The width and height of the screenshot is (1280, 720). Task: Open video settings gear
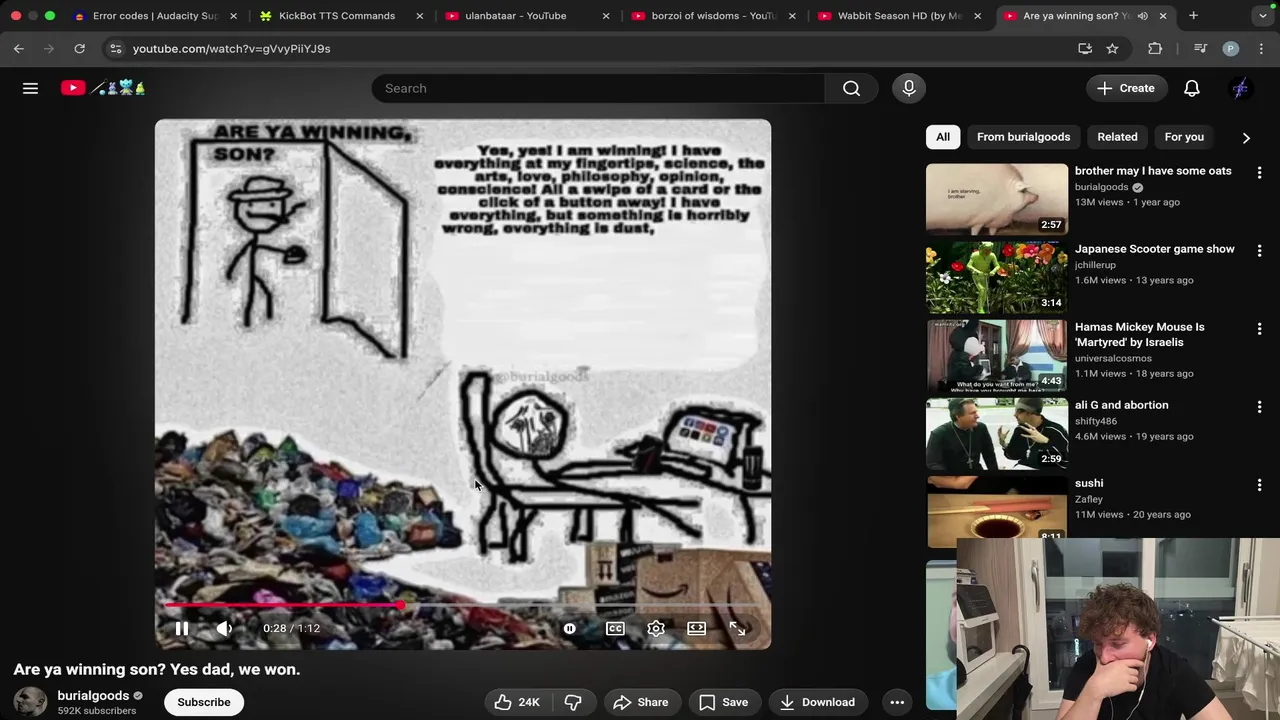pos(656,628)
